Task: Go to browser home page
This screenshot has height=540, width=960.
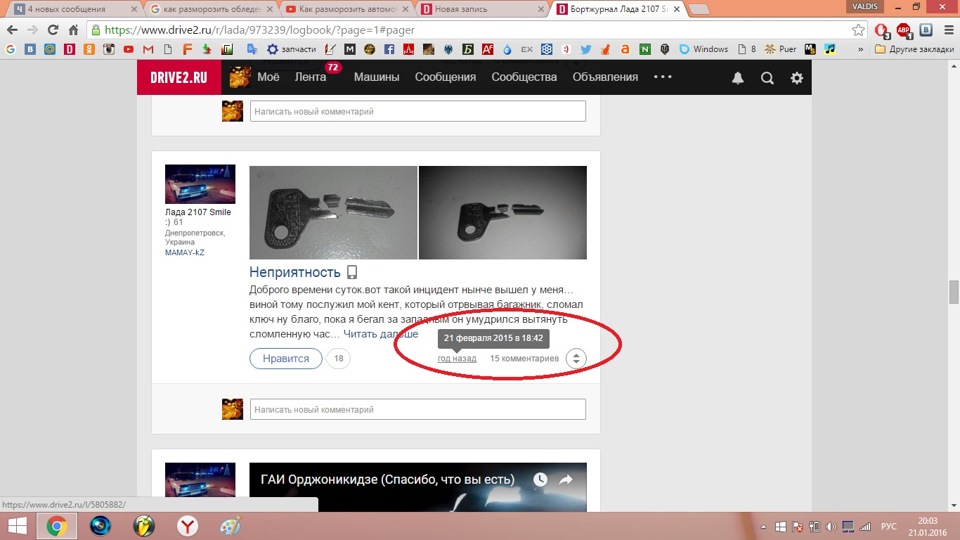Action: pyautogui.click(x=73, y=29)
